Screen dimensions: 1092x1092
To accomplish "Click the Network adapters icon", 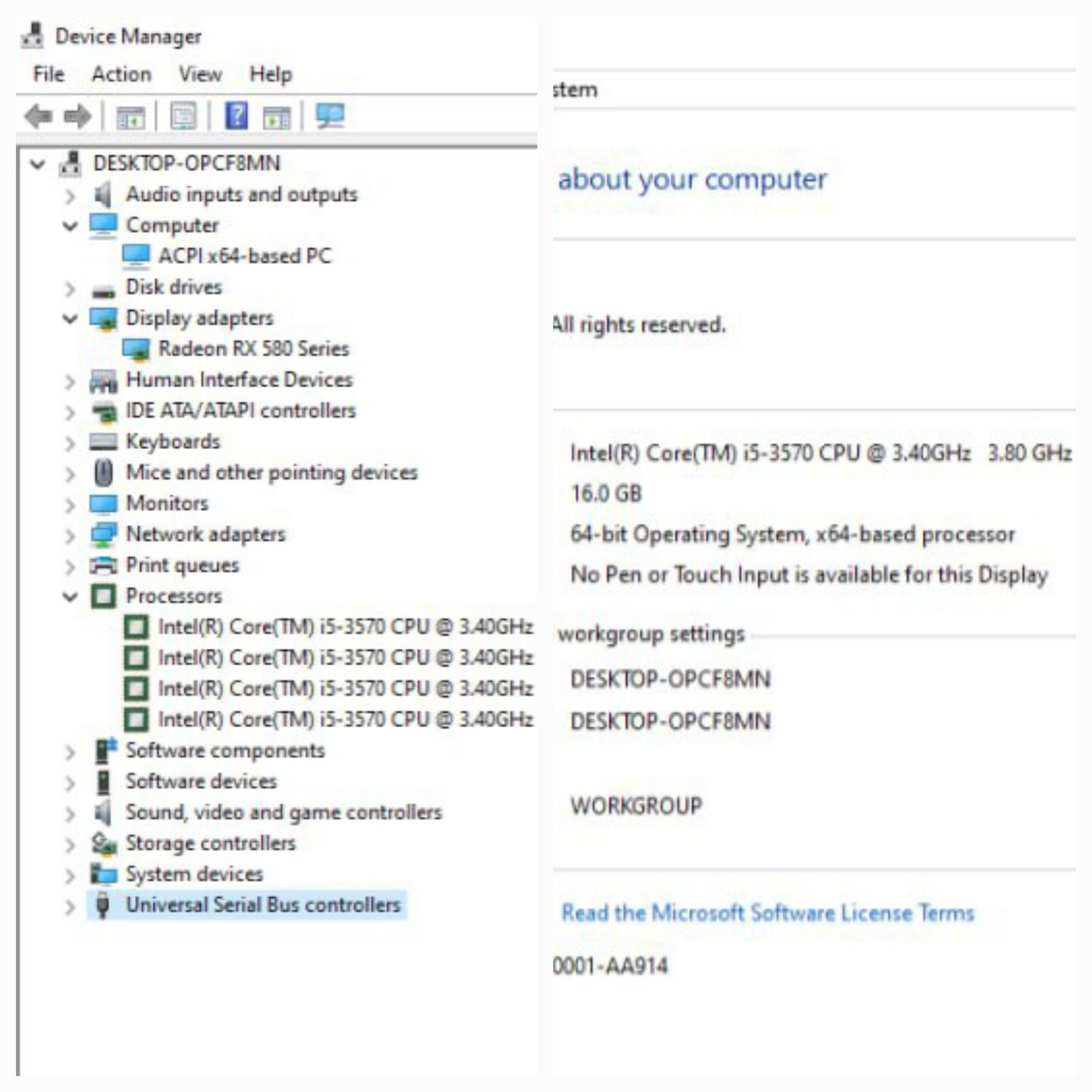I will 103,535.
